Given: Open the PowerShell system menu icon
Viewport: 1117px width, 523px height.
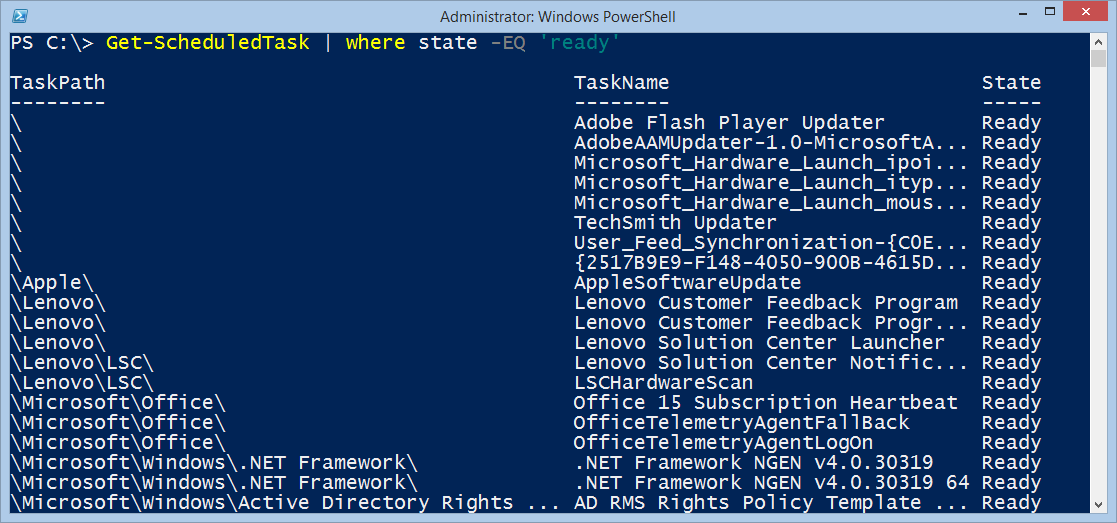Looking at the screenshot, I should [19, 16].
